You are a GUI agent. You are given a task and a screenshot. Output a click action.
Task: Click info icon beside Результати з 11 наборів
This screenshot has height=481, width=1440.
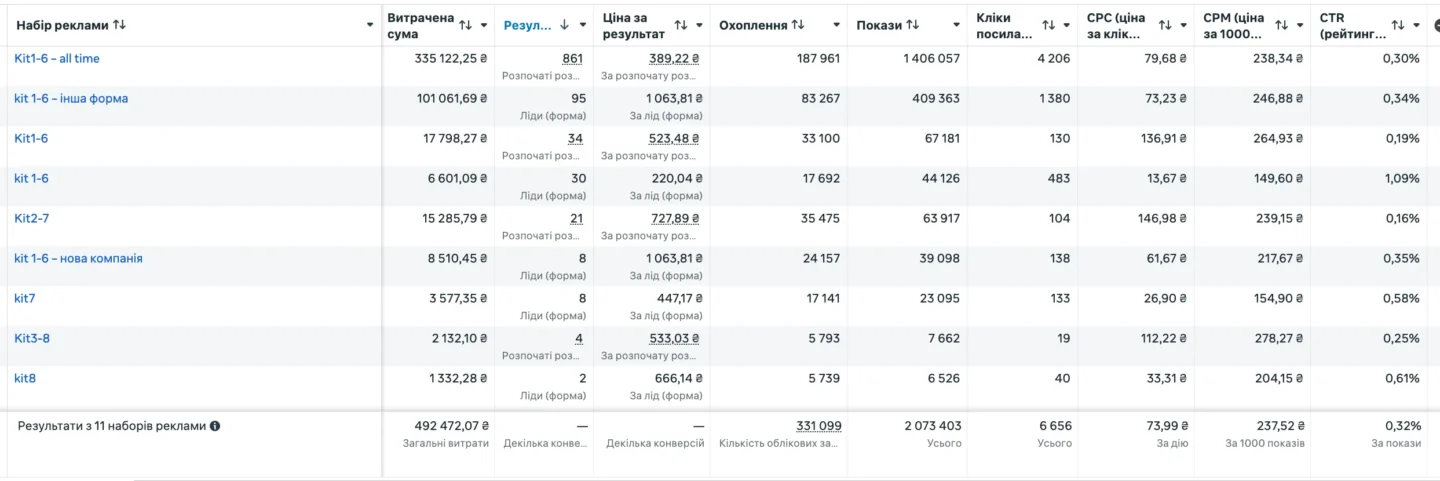click(x=215, y=426)
